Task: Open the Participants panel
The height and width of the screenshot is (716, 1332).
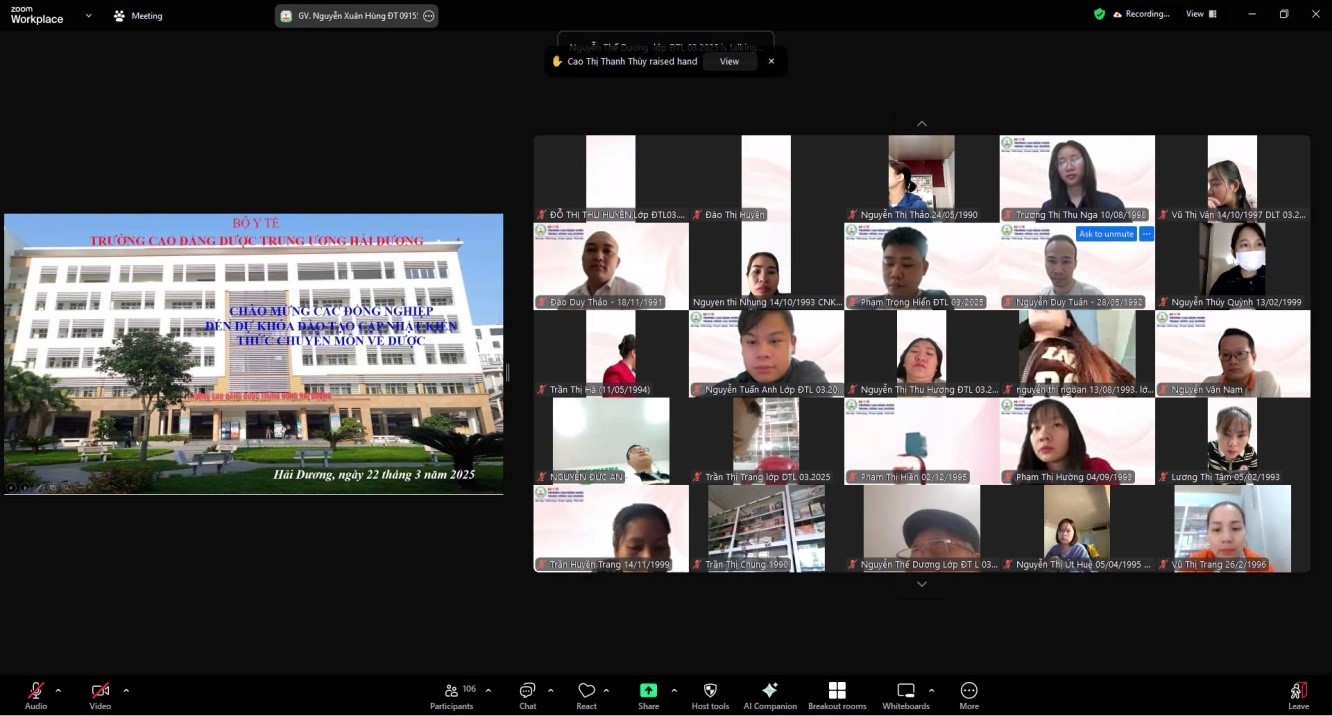Action: click(x=452, y=695)
